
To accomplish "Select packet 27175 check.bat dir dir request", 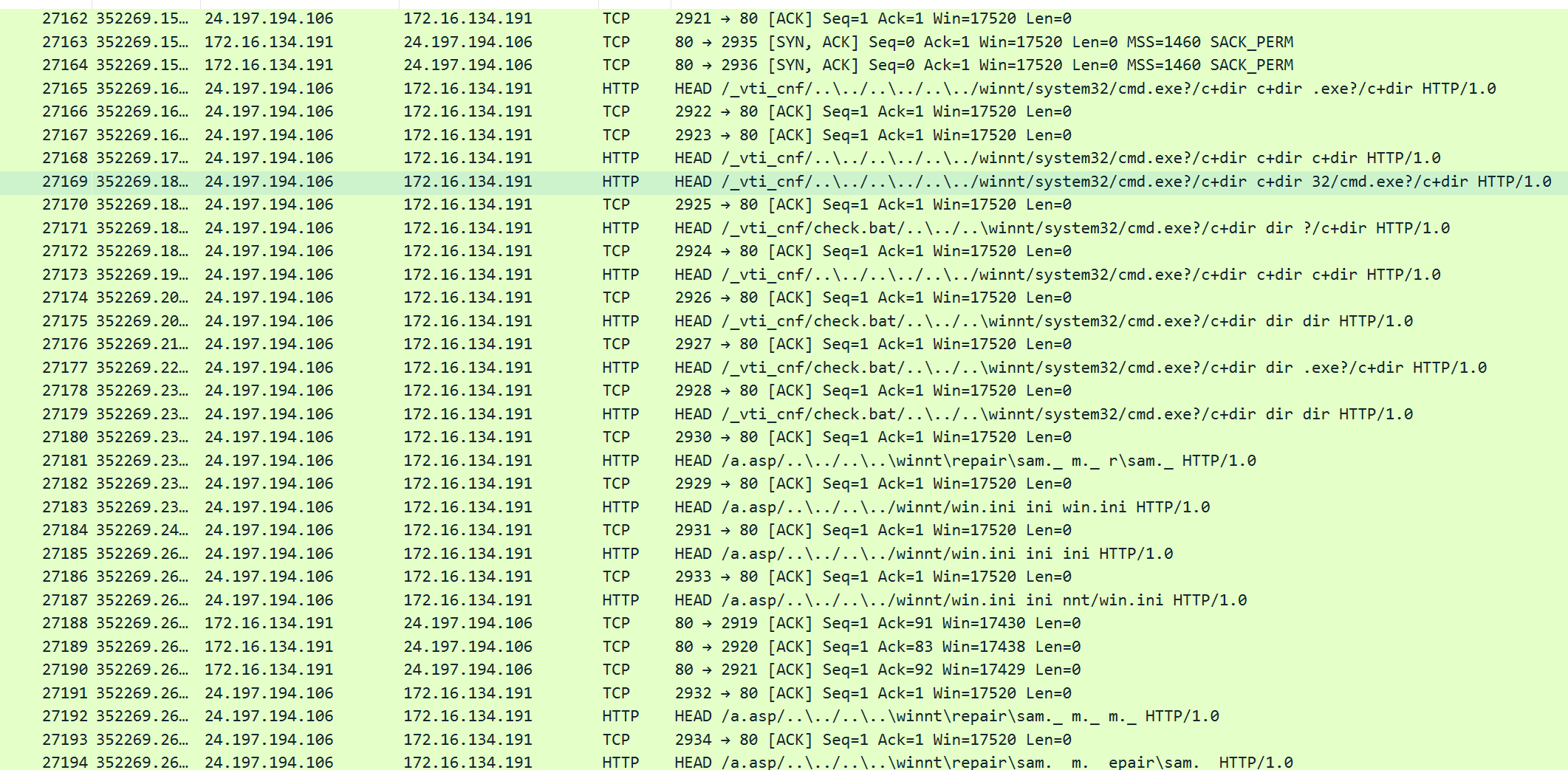I will [784, 321].
